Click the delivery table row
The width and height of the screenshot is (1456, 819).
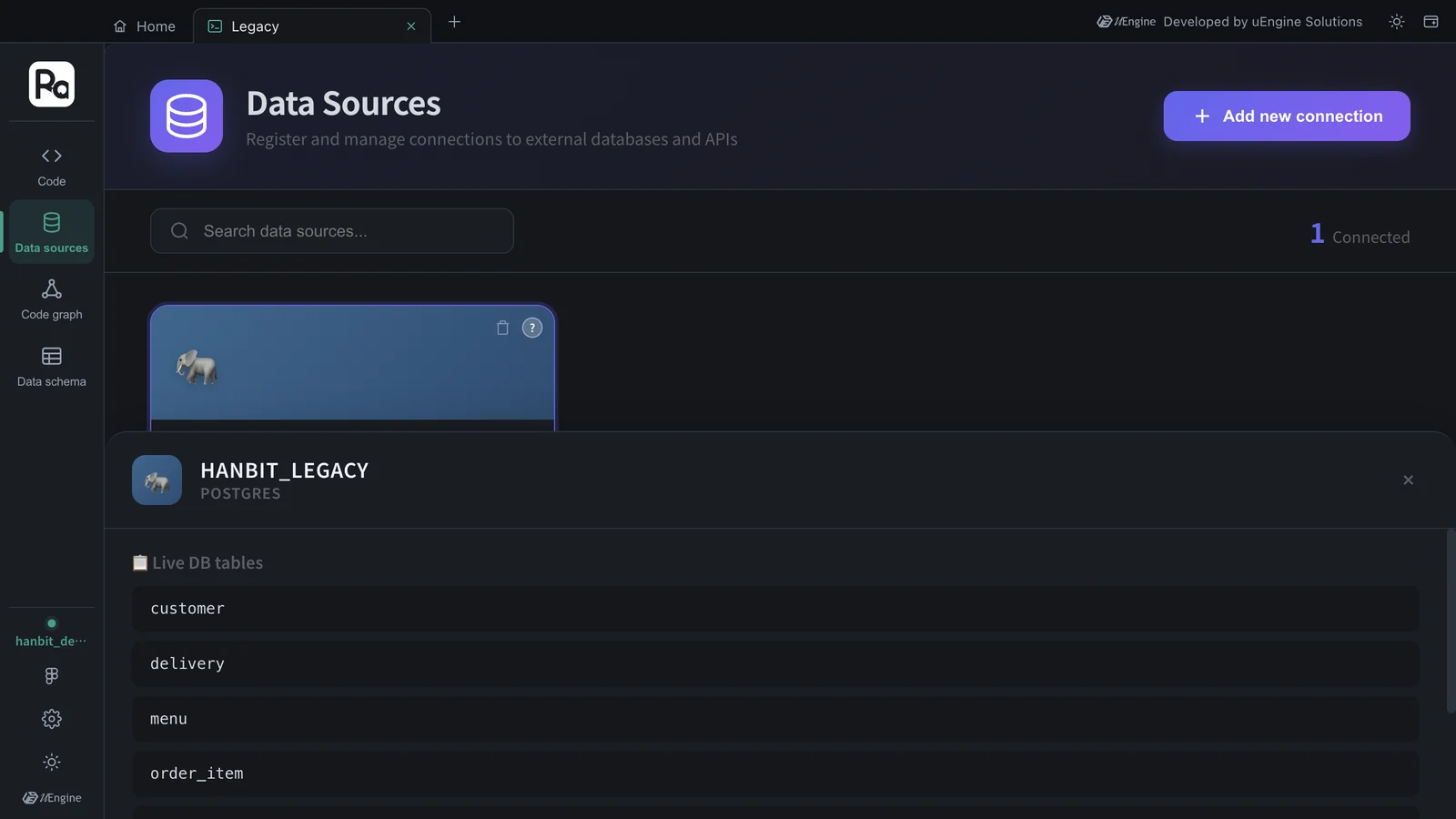pos(775,664)
